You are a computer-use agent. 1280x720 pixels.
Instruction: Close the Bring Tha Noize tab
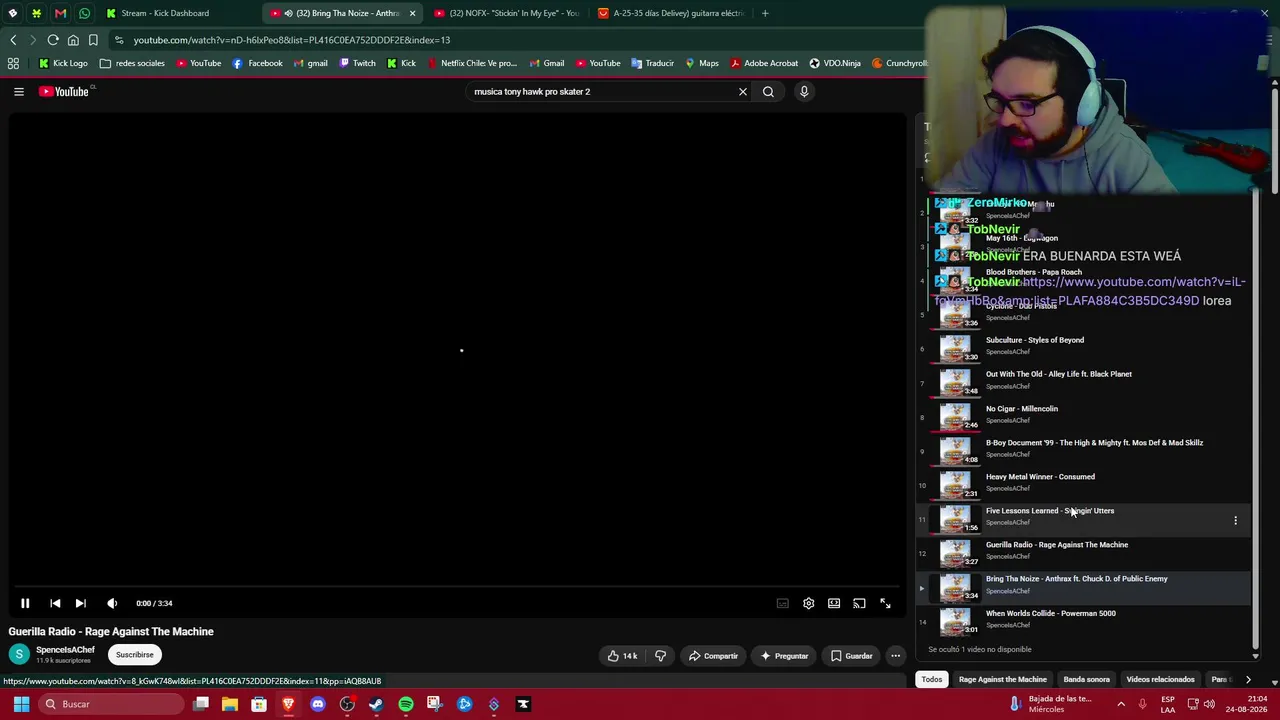coord(412,13)
